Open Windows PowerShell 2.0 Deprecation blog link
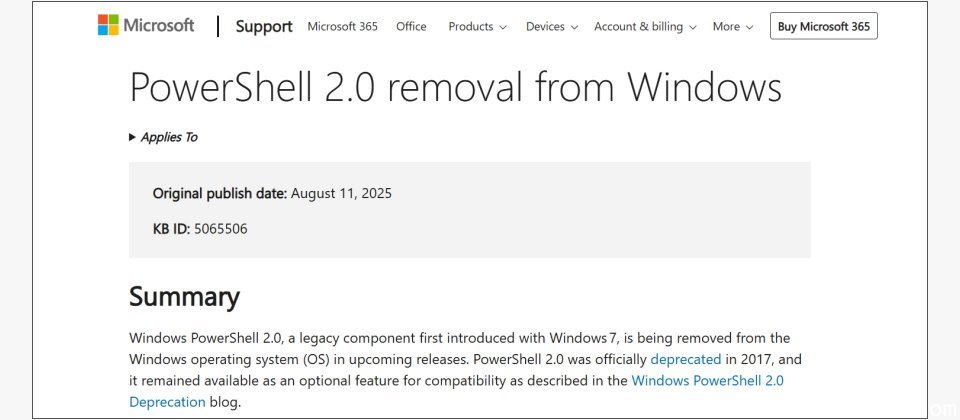 click(708, 380)
